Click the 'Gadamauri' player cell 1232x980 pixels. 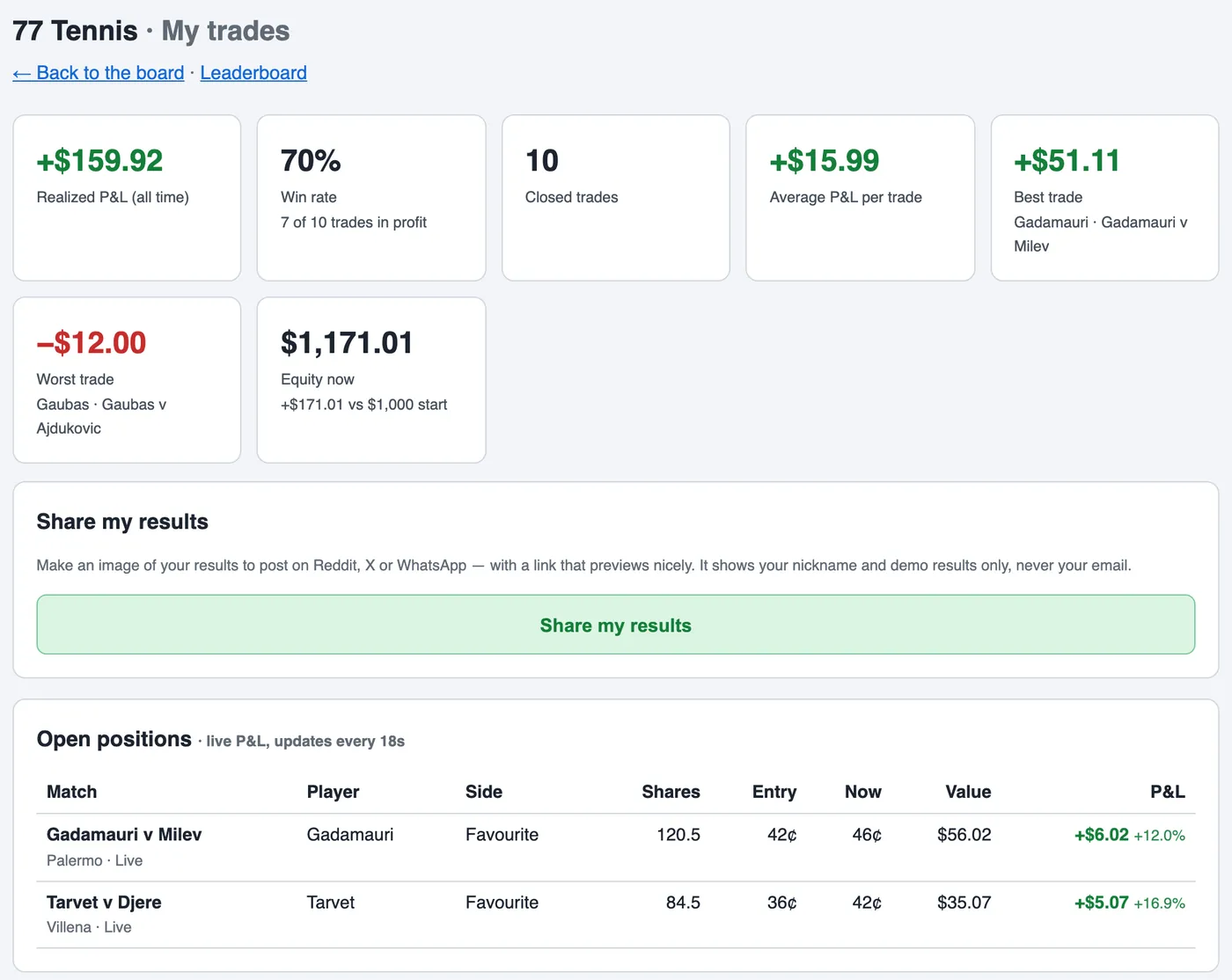click(350, 835)
